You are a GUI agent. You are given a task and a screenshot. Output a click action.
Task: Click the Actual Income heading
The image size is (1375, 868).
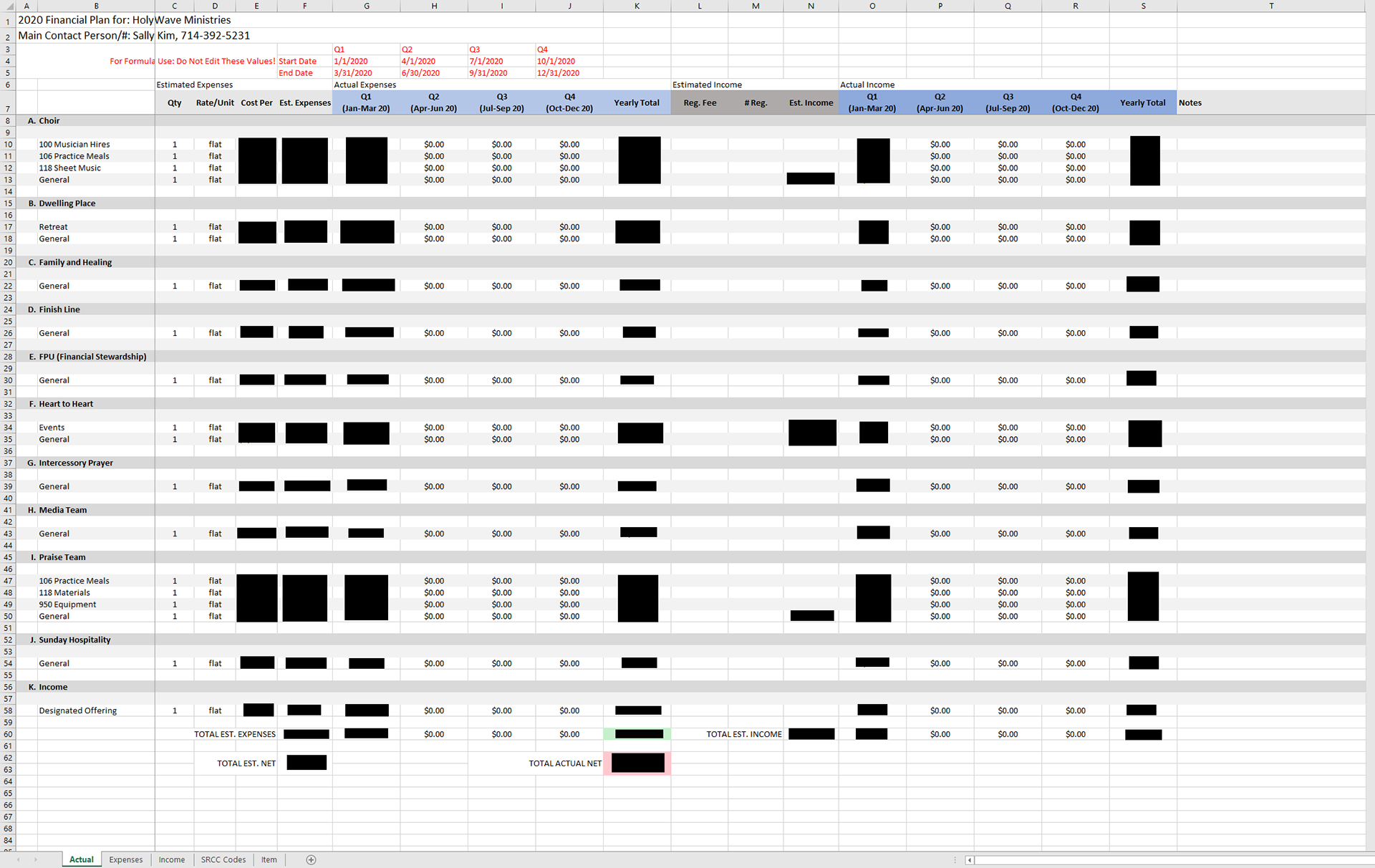click(x=867, y=85)
